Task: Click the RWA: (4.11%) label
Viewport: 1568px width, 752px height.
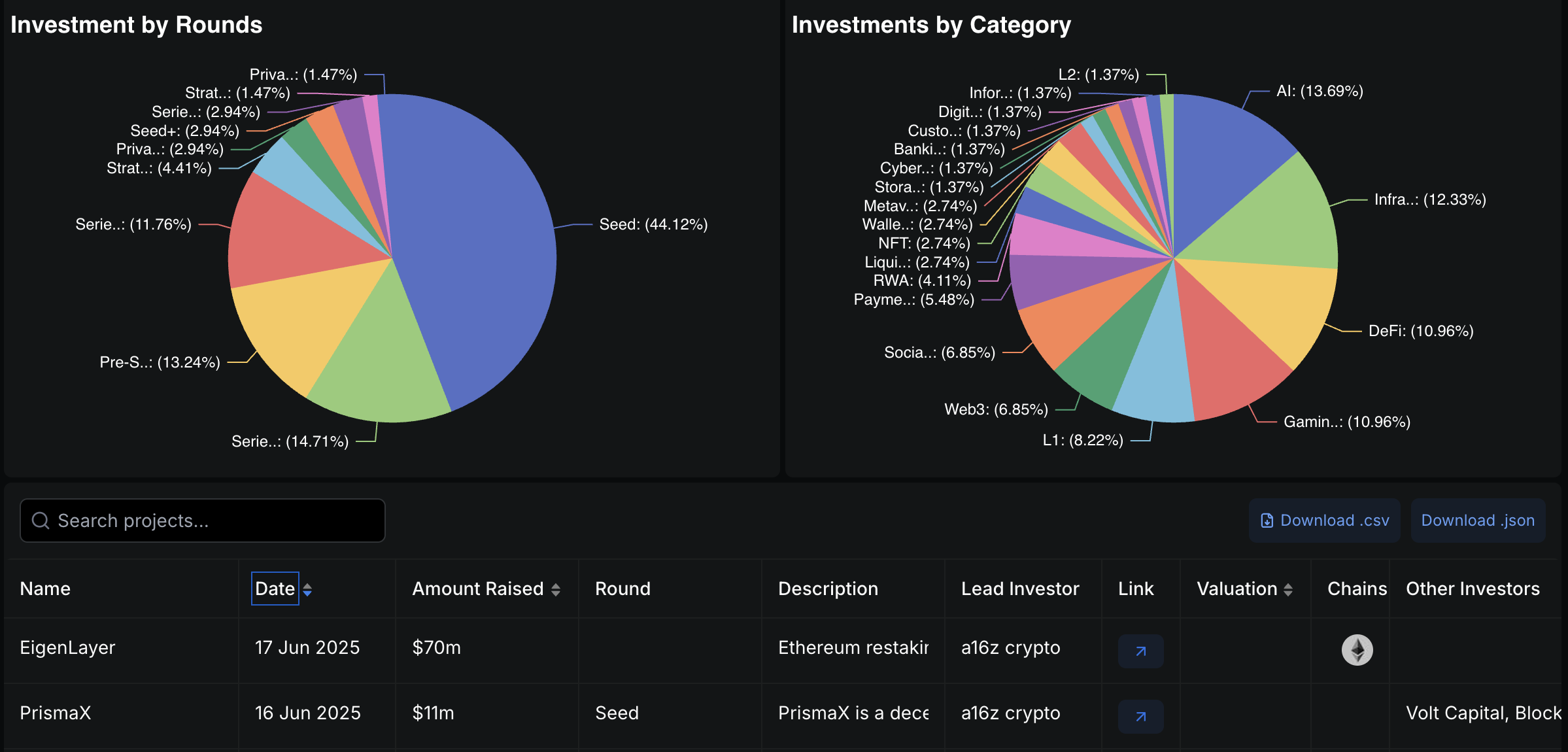Action: pos(922,281)
